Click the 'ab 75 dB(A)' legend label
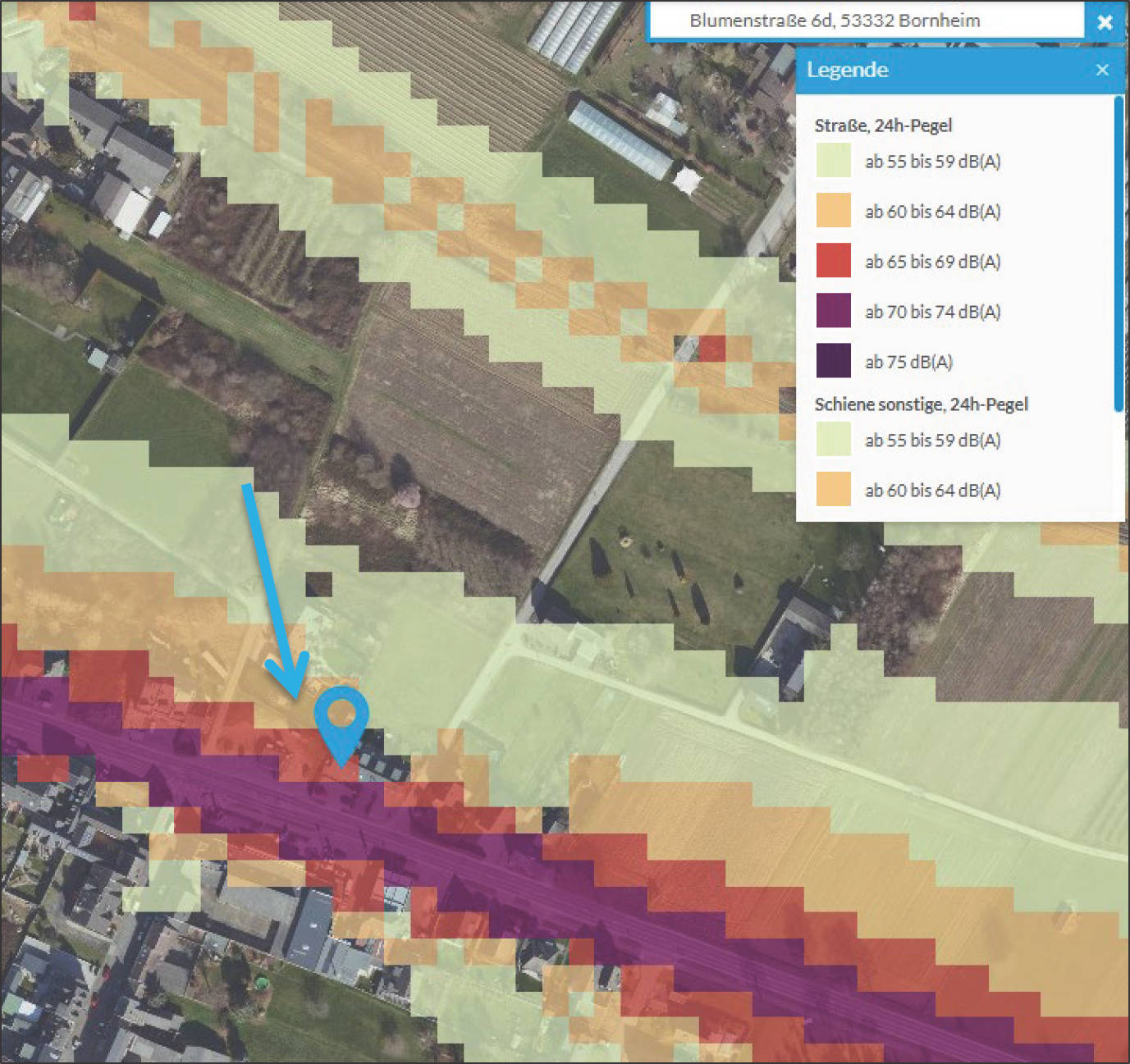Image resolution: width=1130 pixels, height=1064 pixels. click(x=908, y=362)
